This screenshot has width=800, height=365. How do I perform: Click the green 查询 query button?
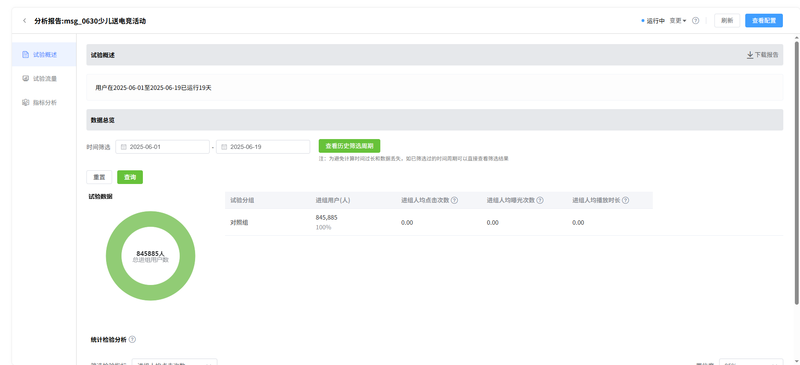click(130, 177)
